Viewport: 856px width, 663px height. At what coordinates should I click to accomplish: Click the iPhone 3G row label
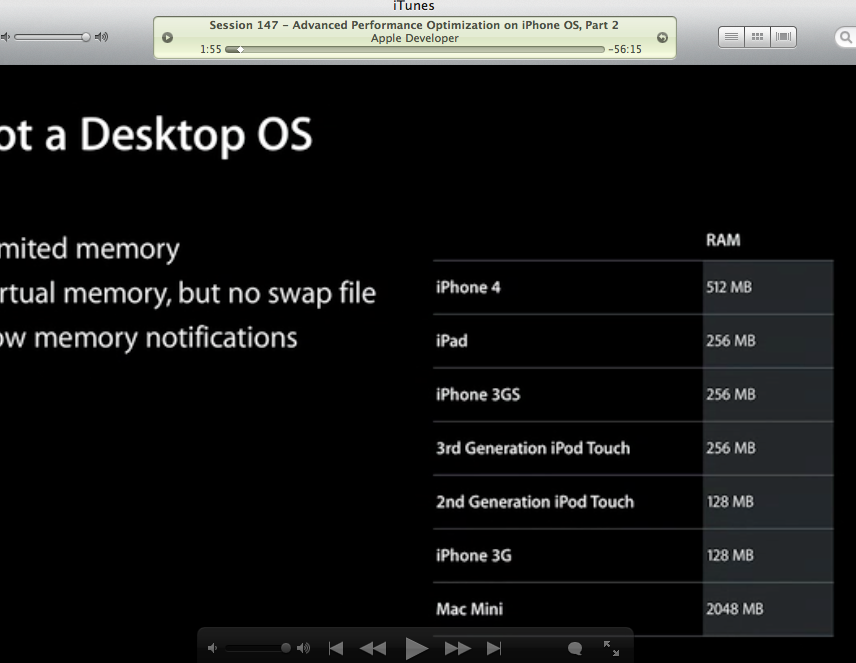point(474,555)
